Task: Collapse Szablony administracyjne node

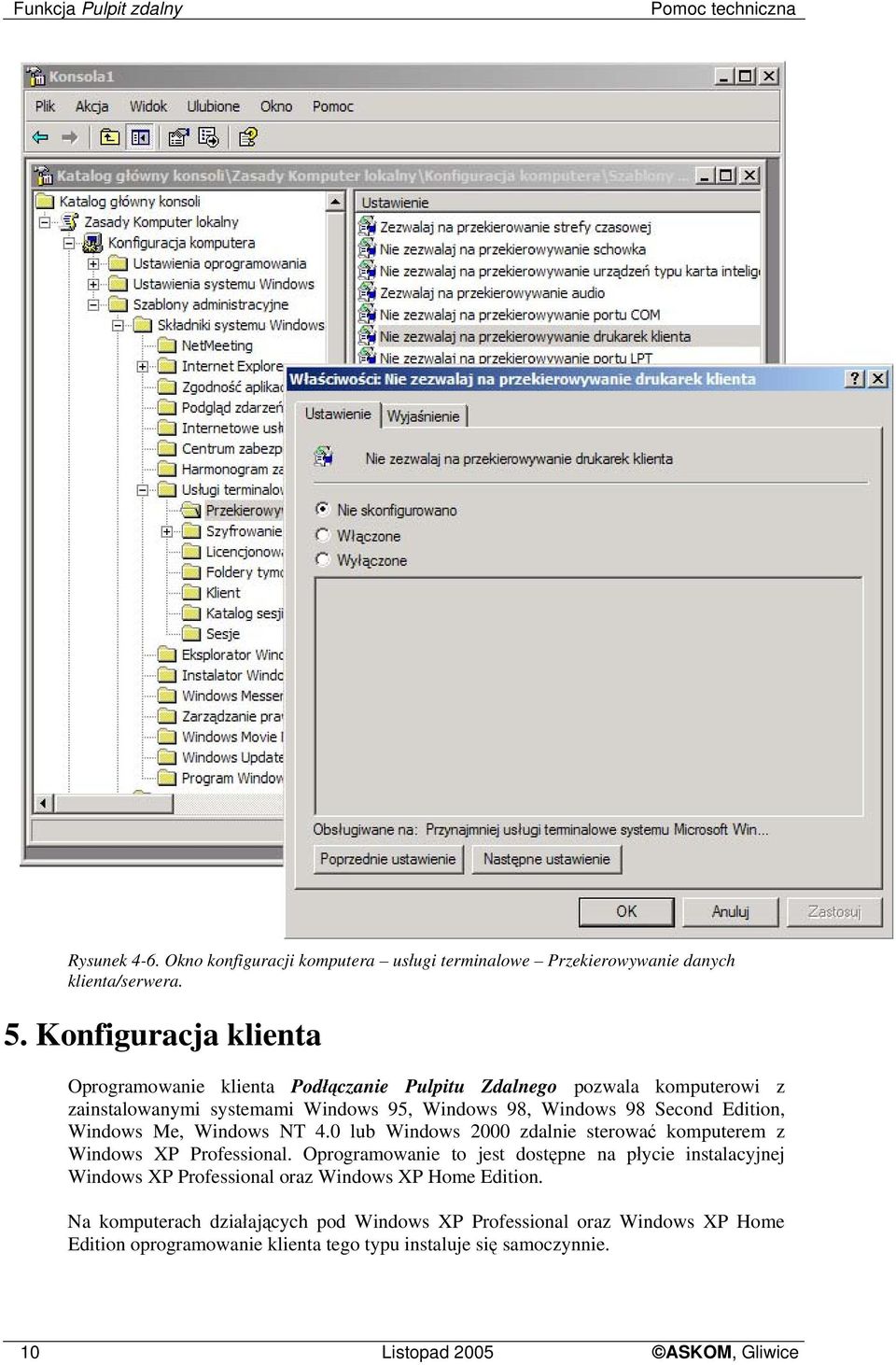Action: [93, 304]
